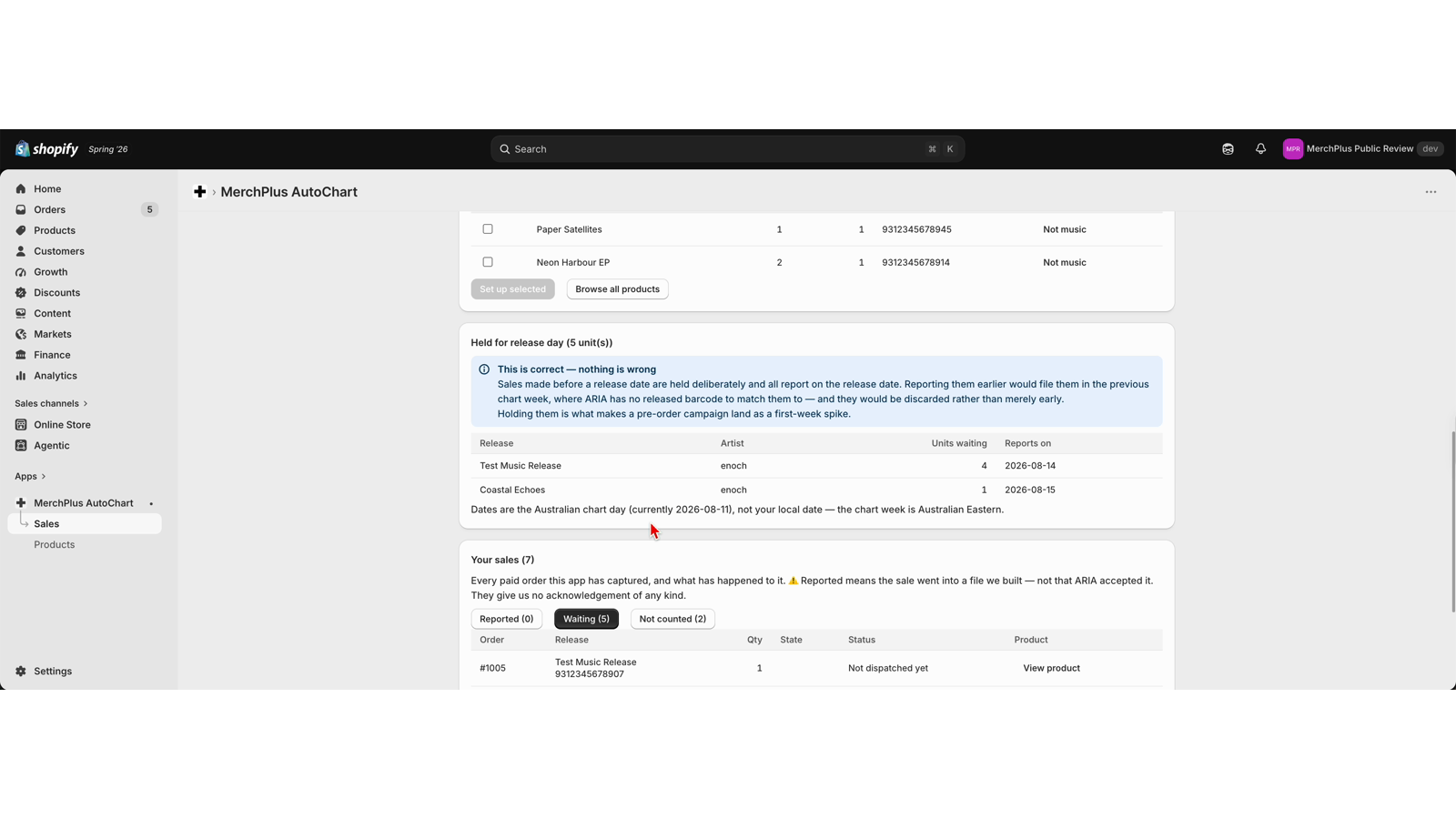The width and height of the screenshot is (1456, 819).
Task: Click the Finance icon
Action: [x=21, y=355]
